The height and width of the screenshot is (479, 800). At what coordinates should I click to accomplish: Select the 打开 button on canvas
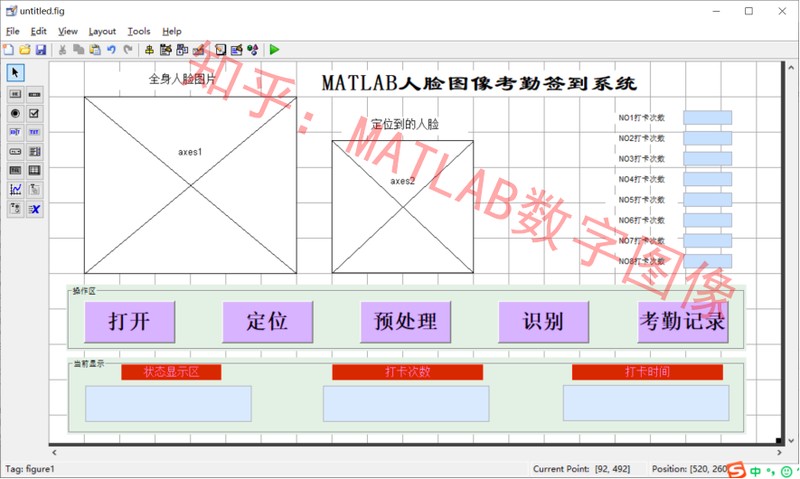coord(130,321)
